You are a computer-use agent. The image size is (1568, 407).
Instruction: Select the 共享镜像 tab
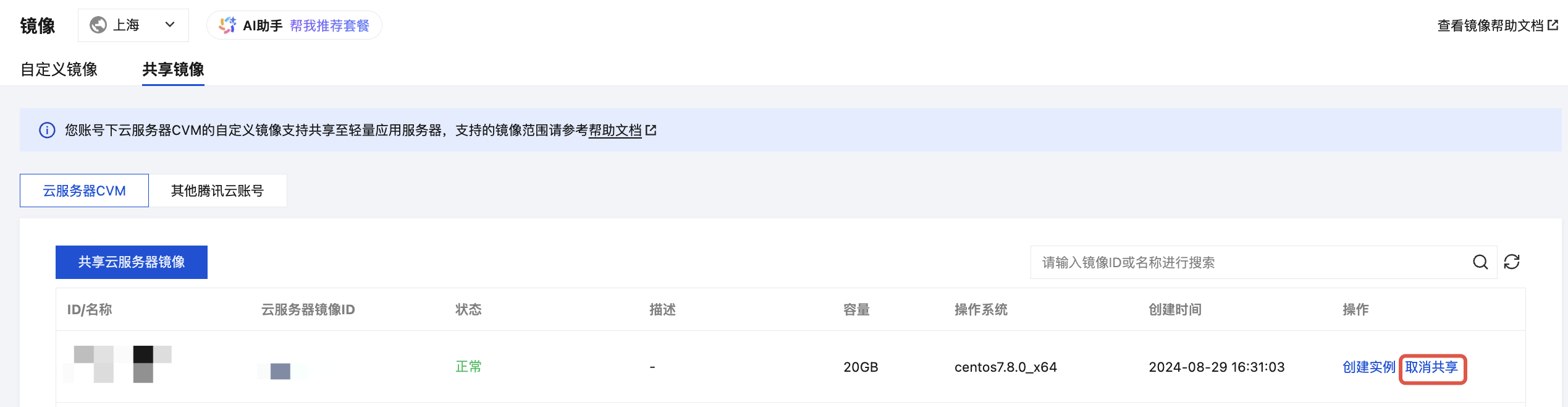click(173, 69)
